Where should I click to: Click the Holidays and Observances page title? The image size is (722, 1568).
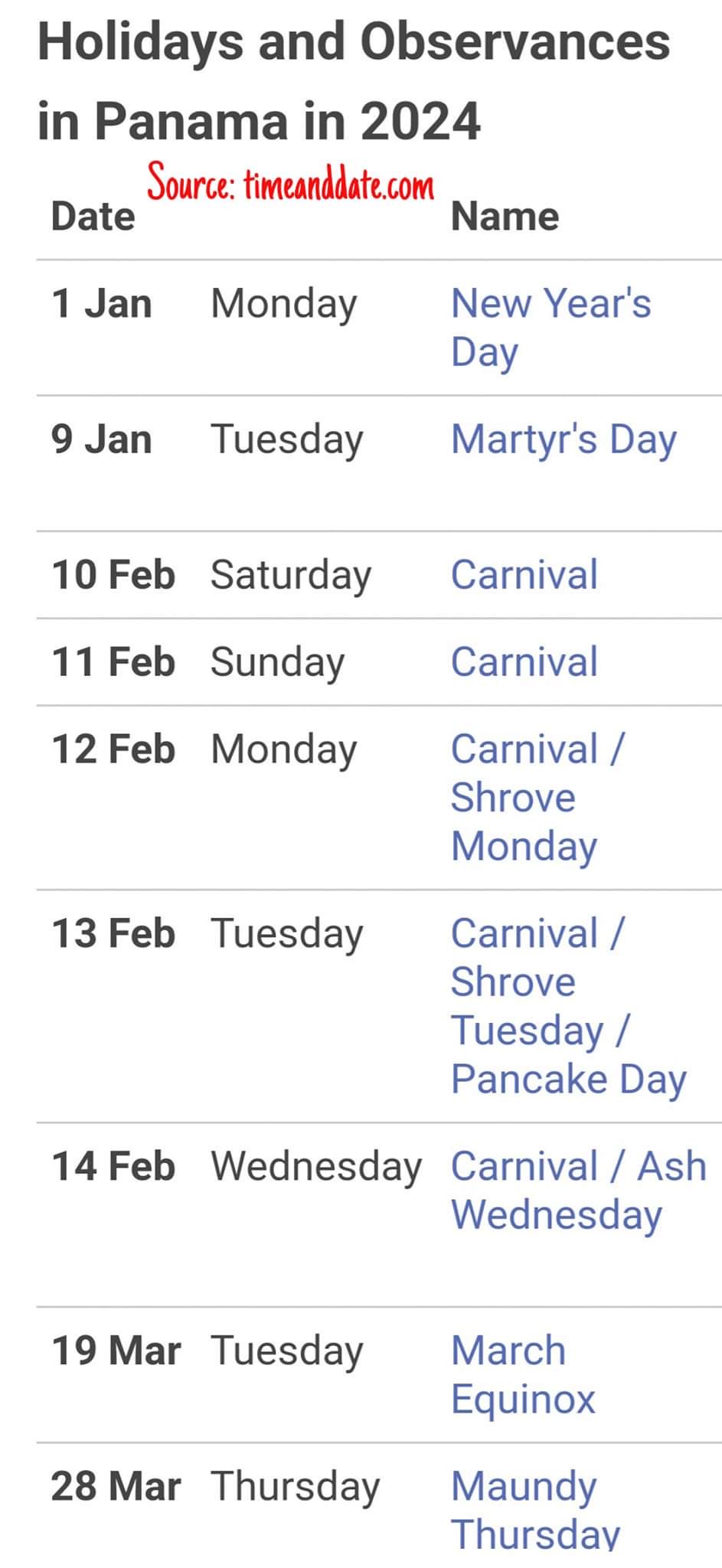[353, 81]
